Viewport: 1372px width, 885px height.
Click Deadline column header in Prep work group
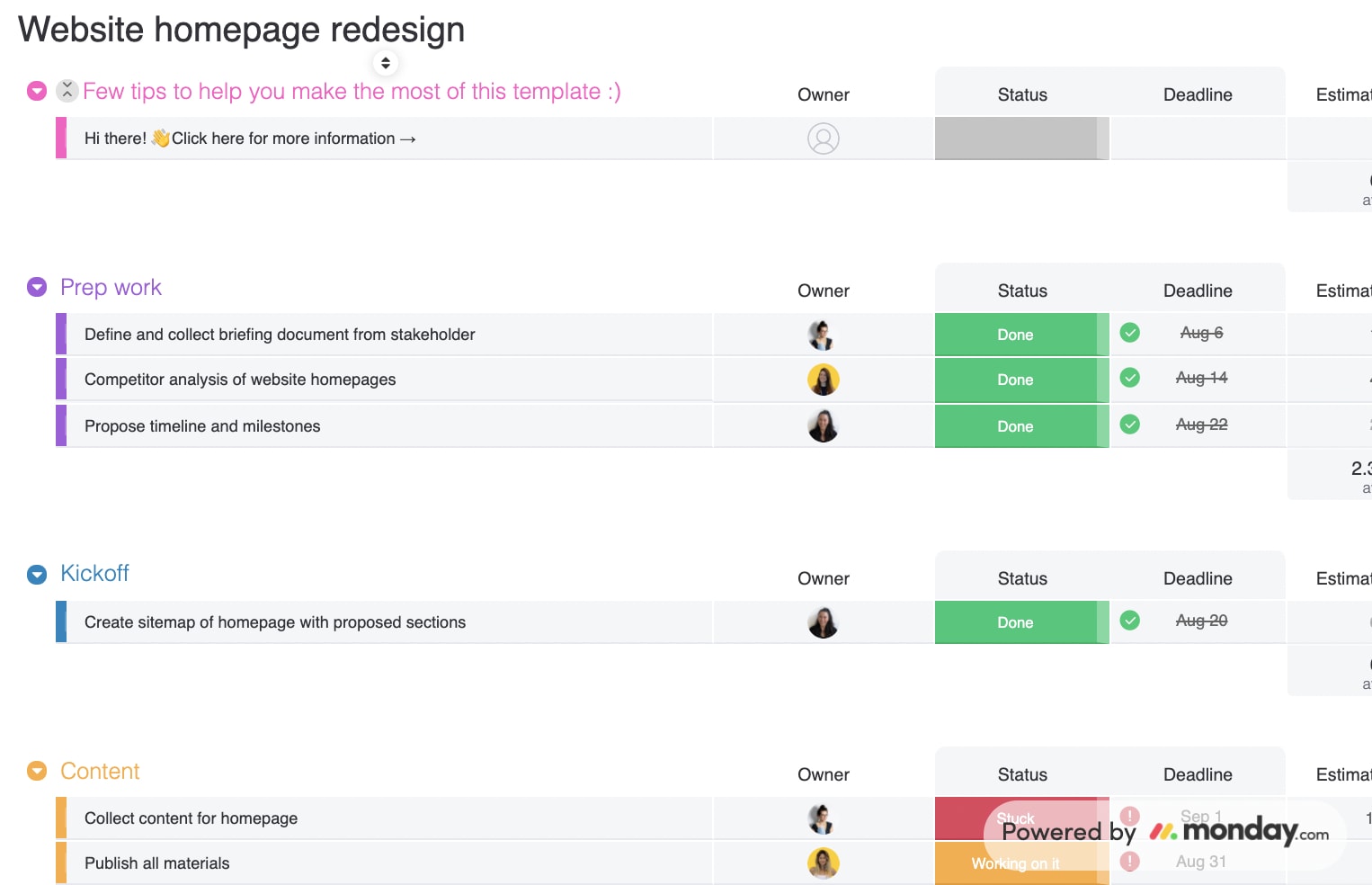point(1198,291)
